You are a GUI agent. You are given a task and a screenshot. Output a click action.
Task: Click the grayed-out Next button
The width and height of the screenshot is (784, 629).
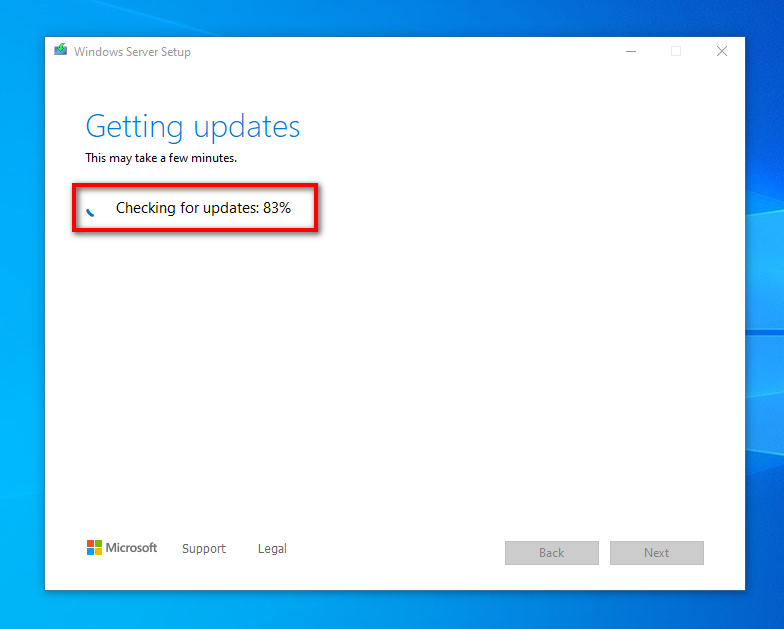[656, 552]
